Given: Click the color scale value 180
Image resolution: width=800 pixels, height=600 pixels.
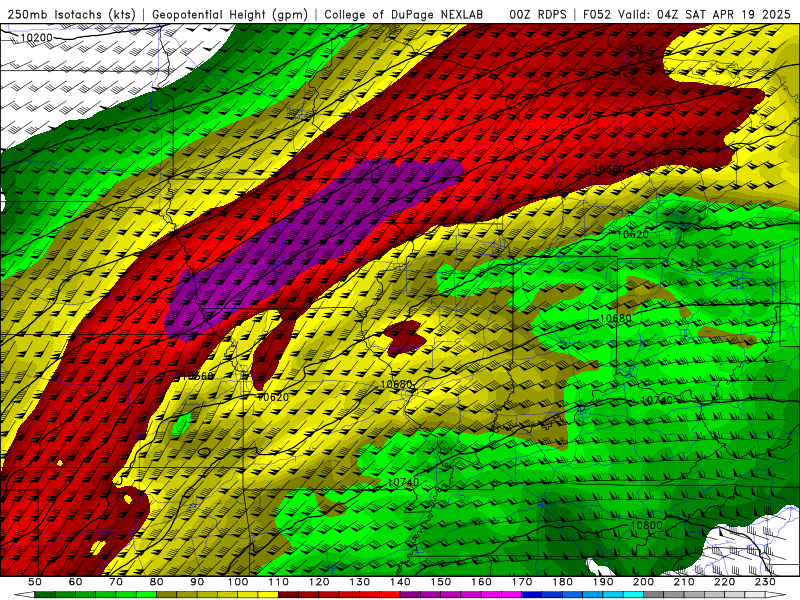Looking at the screenshot, I should tap(562, 582).
